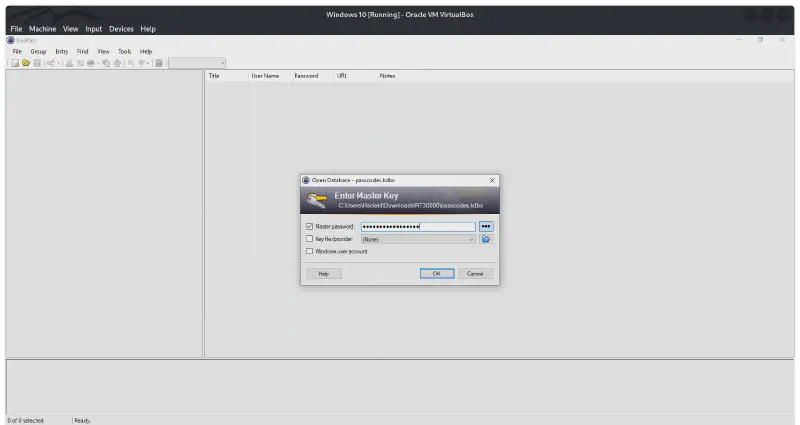Click the Help button in the dialog
The height and width of the screenshot is (425, 800).
(x=324, y=273)
